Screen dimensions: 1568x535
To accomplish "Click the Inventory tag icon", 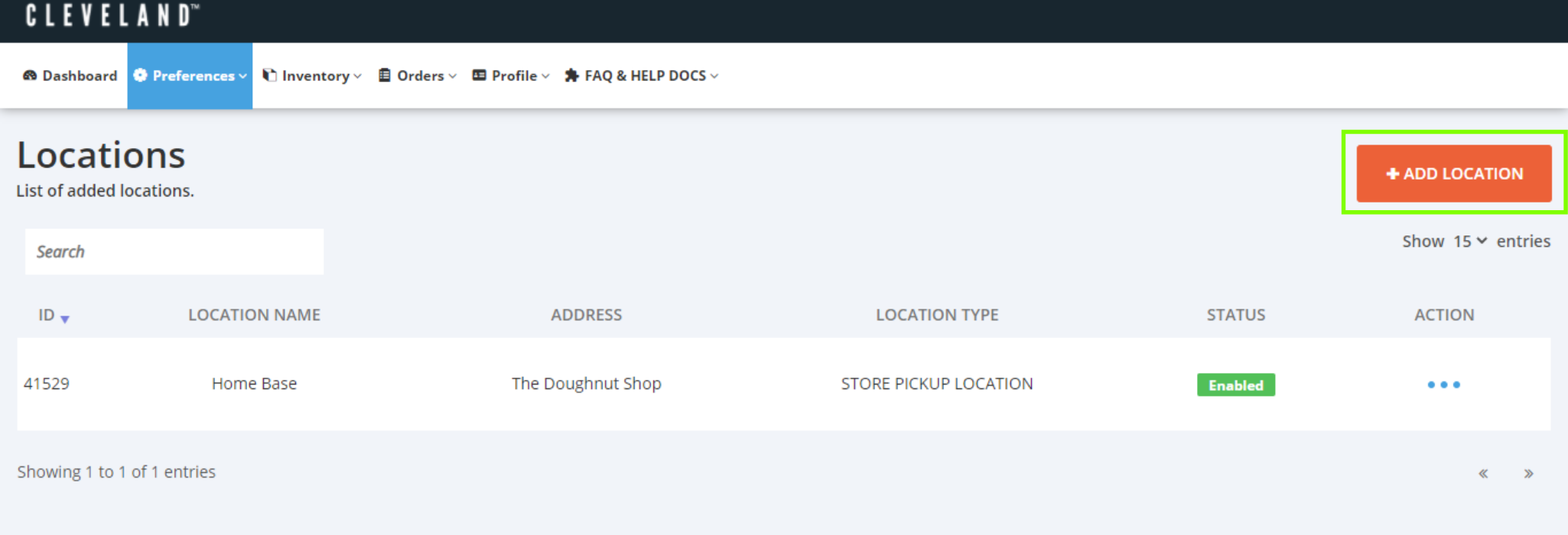I will click(269, 75).
